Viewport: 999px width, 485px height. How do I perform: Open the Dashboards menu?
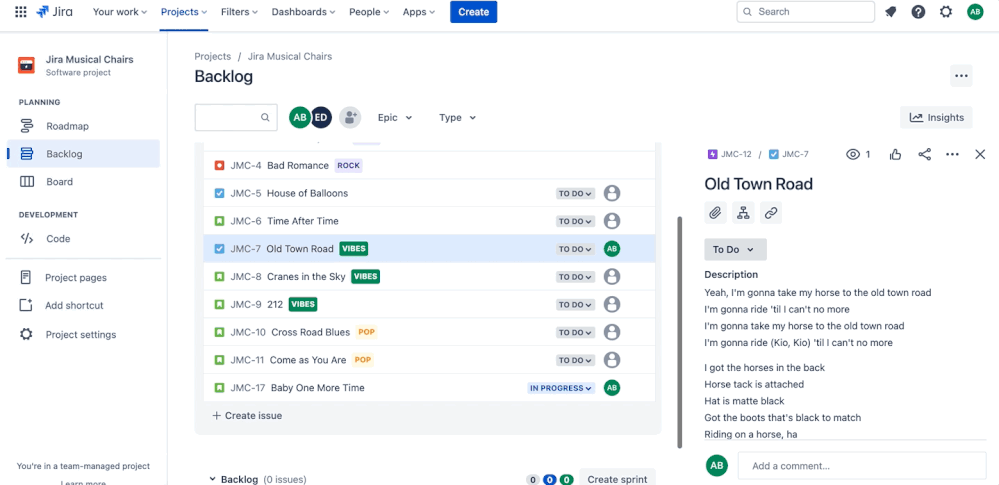point(303,11)
